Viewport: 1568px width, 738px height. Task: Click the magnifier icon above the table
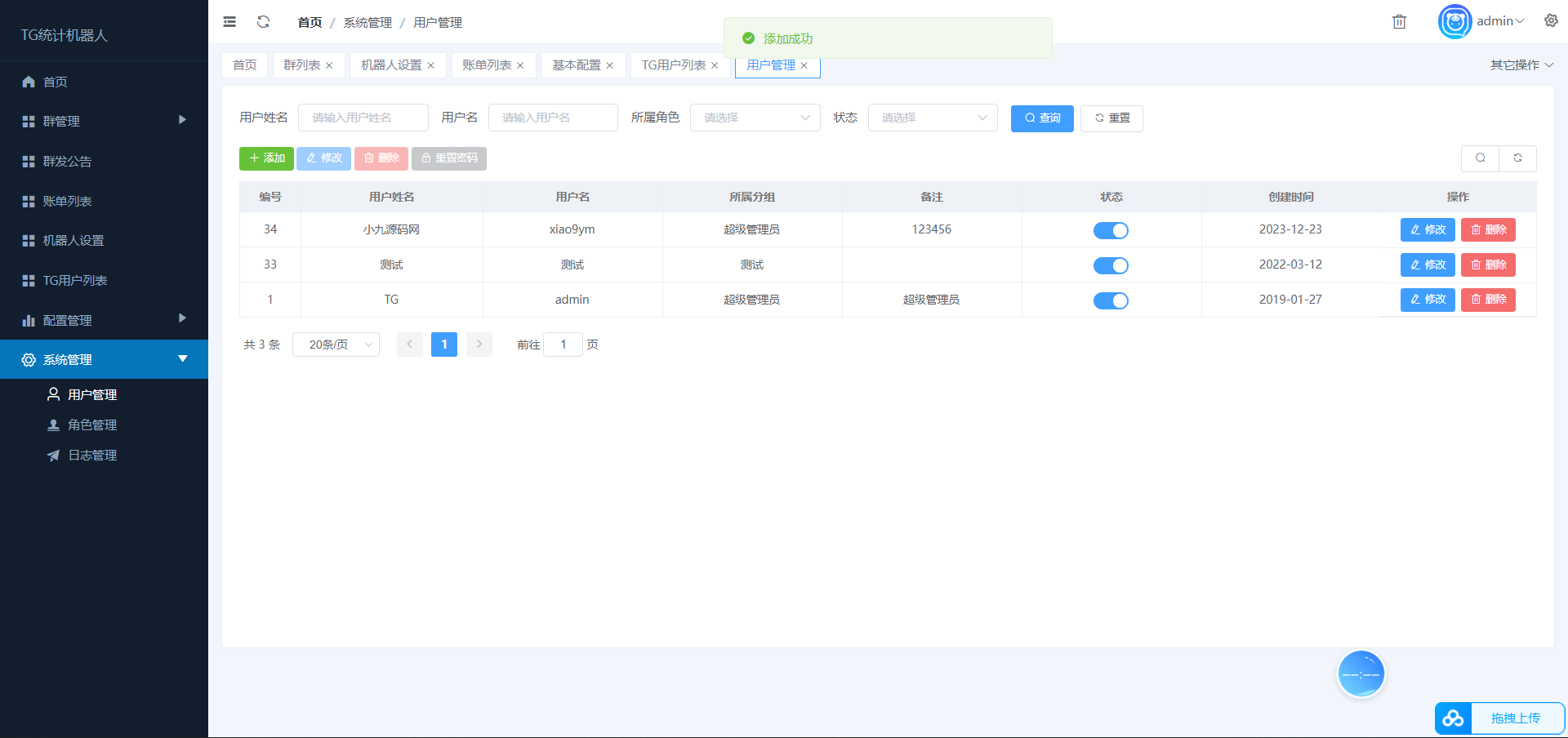click(1480, 158)
